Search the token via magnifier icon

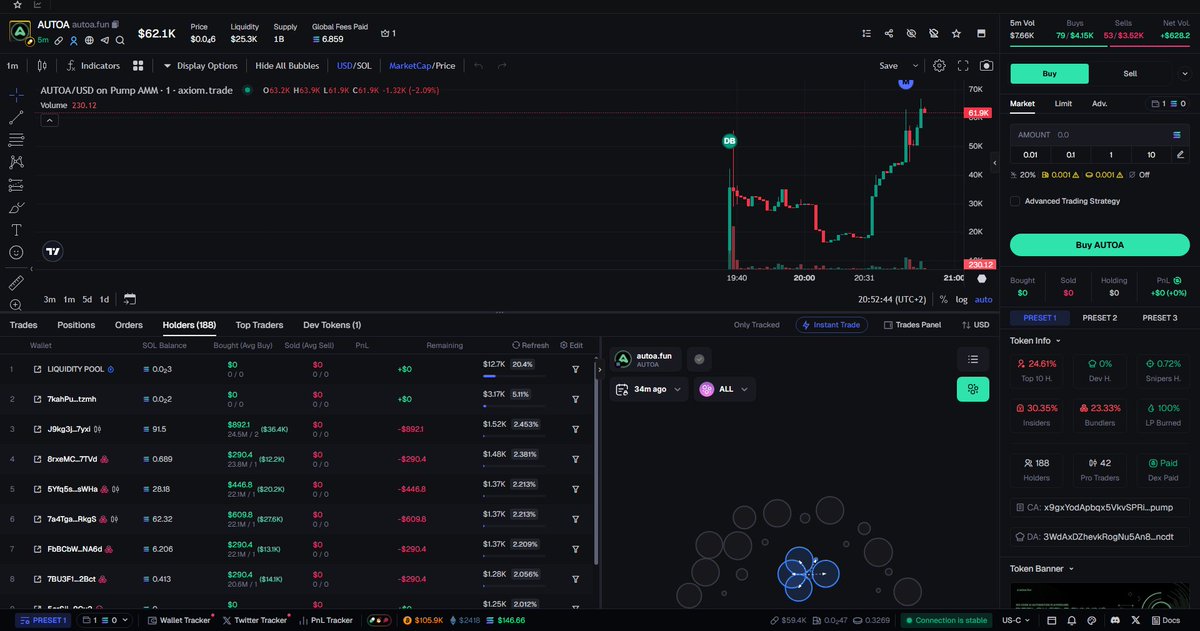coord(120,40)
